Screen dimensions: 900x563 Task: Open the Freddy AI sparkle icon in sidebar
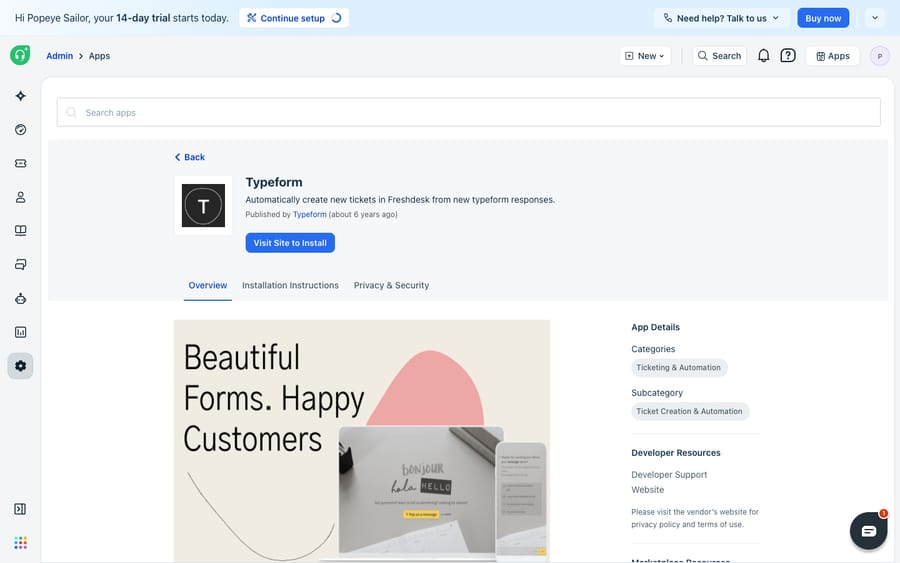click(x=21, y=96)
